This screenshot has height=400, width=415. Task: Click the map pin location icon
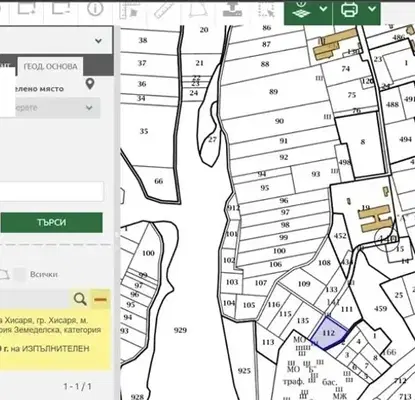click(x=90, y=84)
